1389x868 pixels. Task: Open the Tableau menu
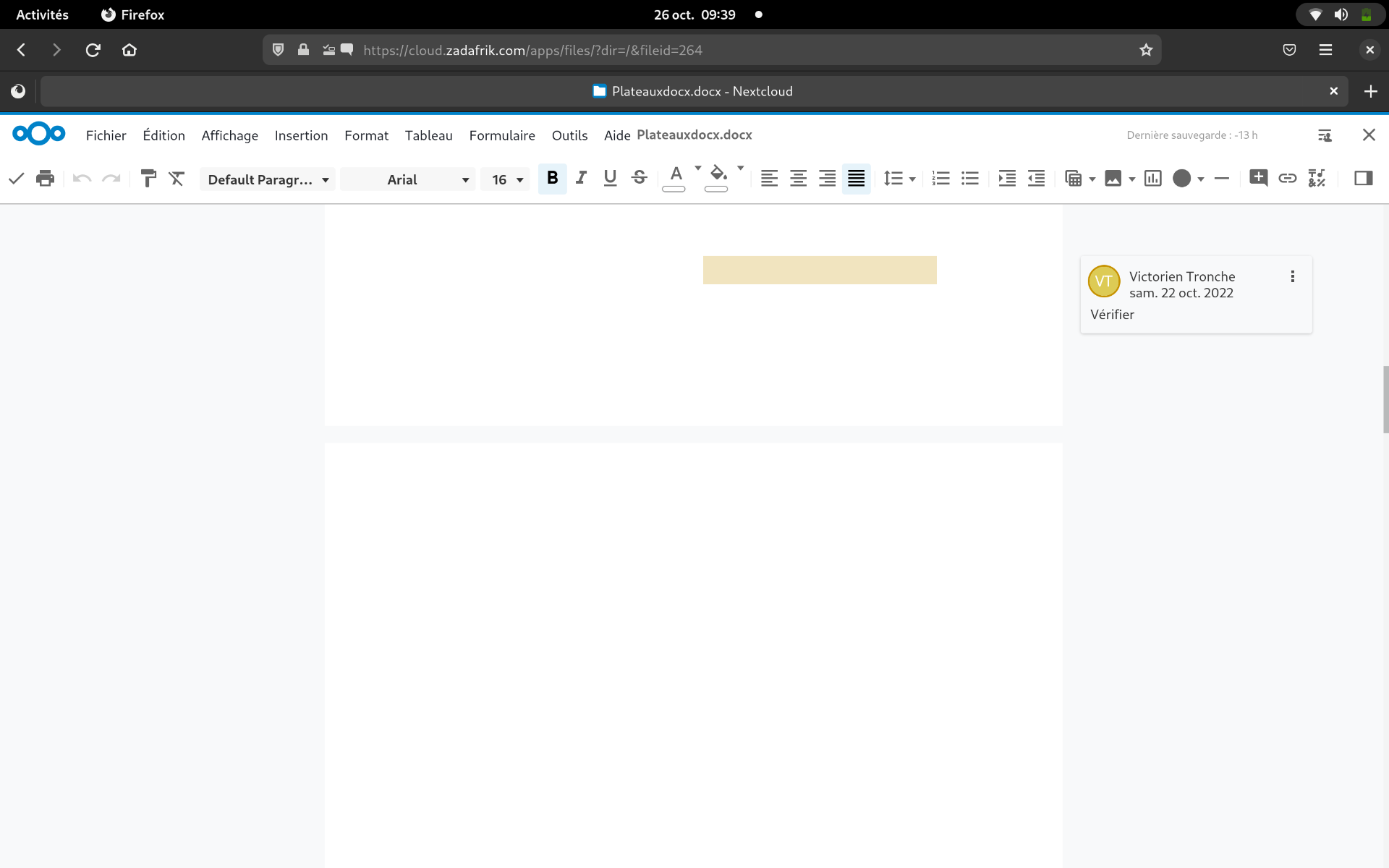(428, 135)
